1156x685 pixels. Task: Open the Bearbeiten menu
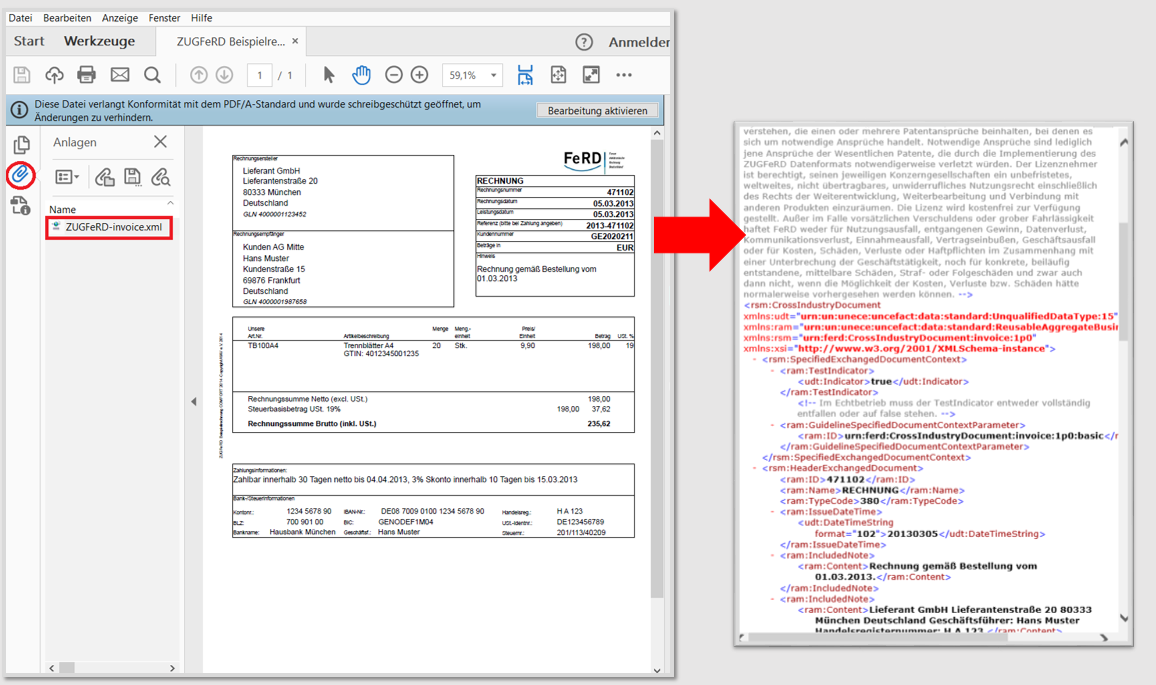(x=67, y=18)
